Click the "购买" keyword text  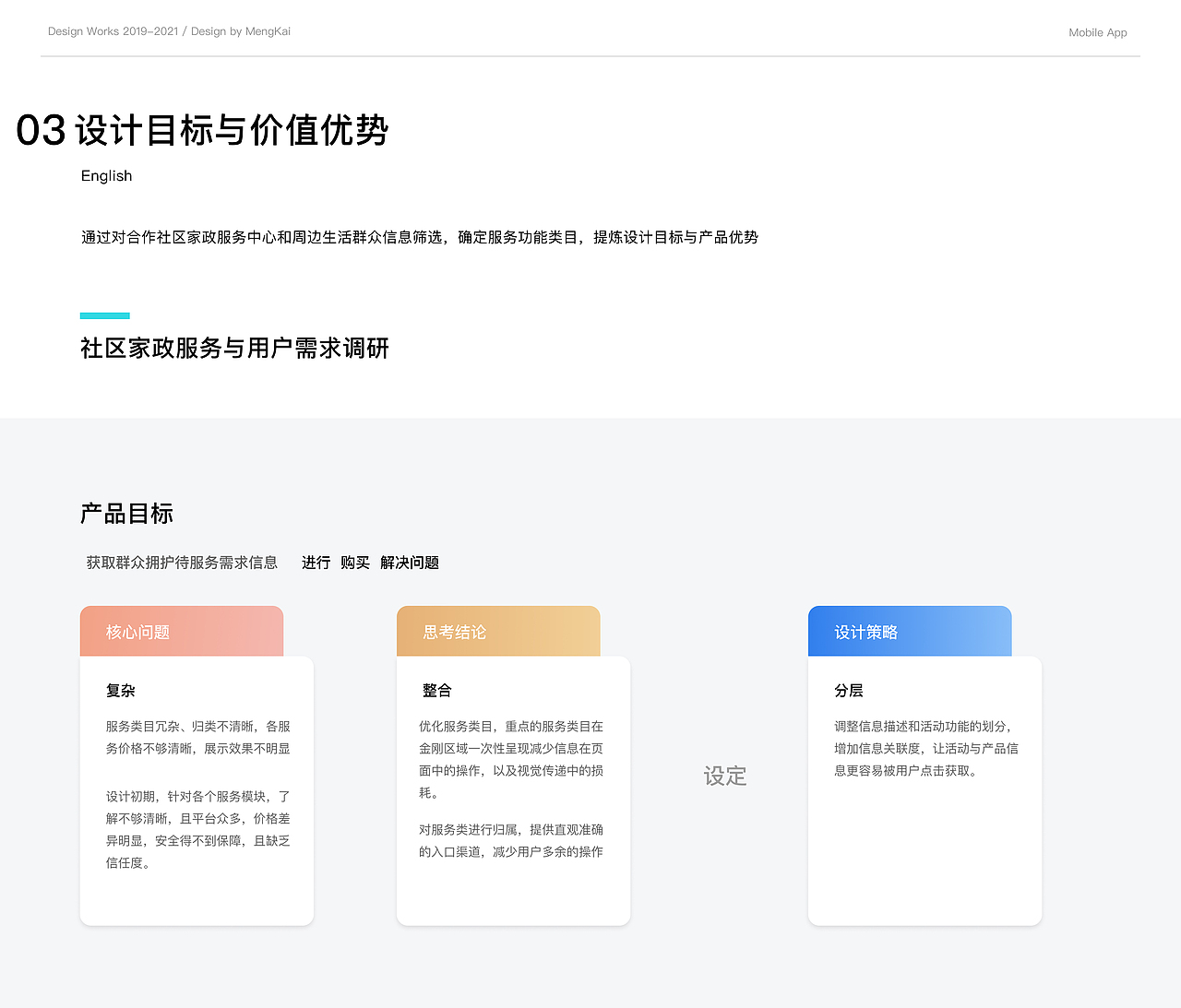[353, 562]
